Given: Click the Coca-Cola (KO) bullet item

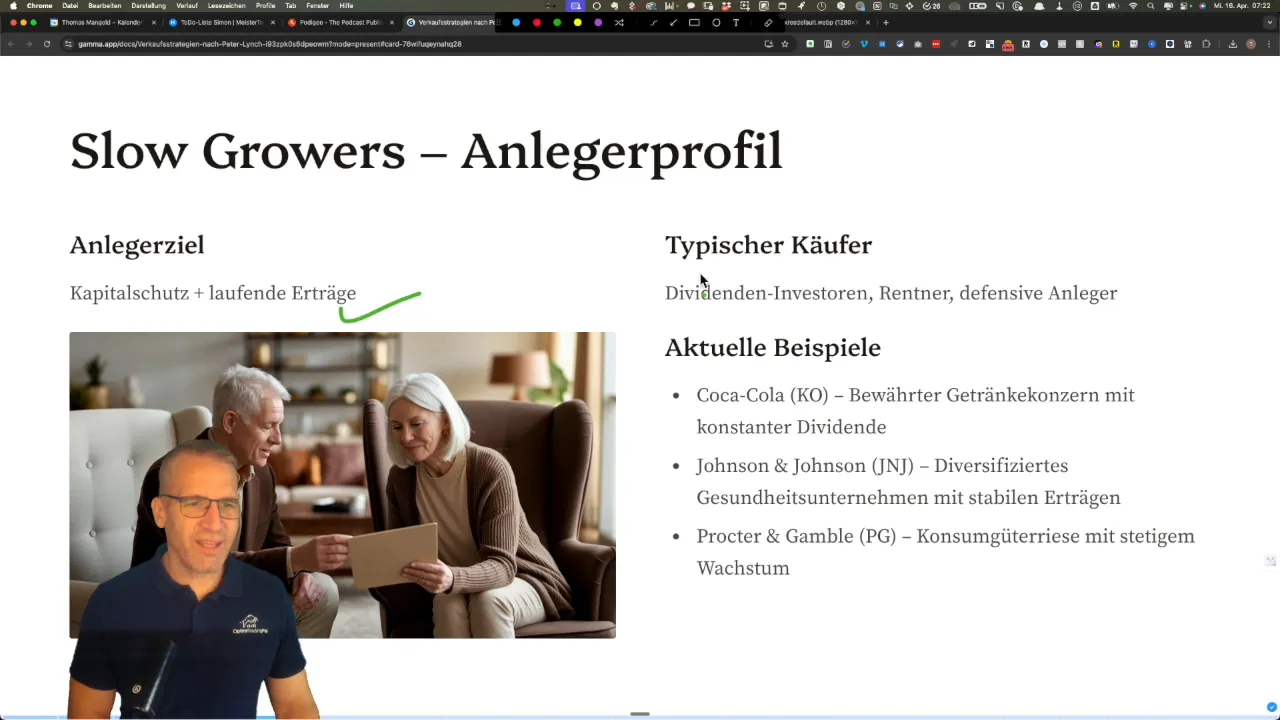Looking at the screenshot, I should tap(915, 411).
